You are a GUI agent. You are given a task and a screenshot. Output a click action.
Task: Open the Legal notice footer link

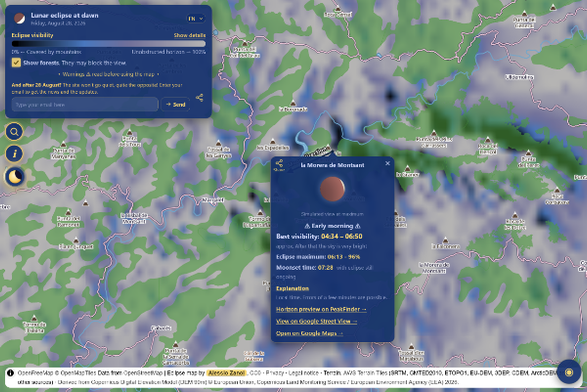point(303,373)
